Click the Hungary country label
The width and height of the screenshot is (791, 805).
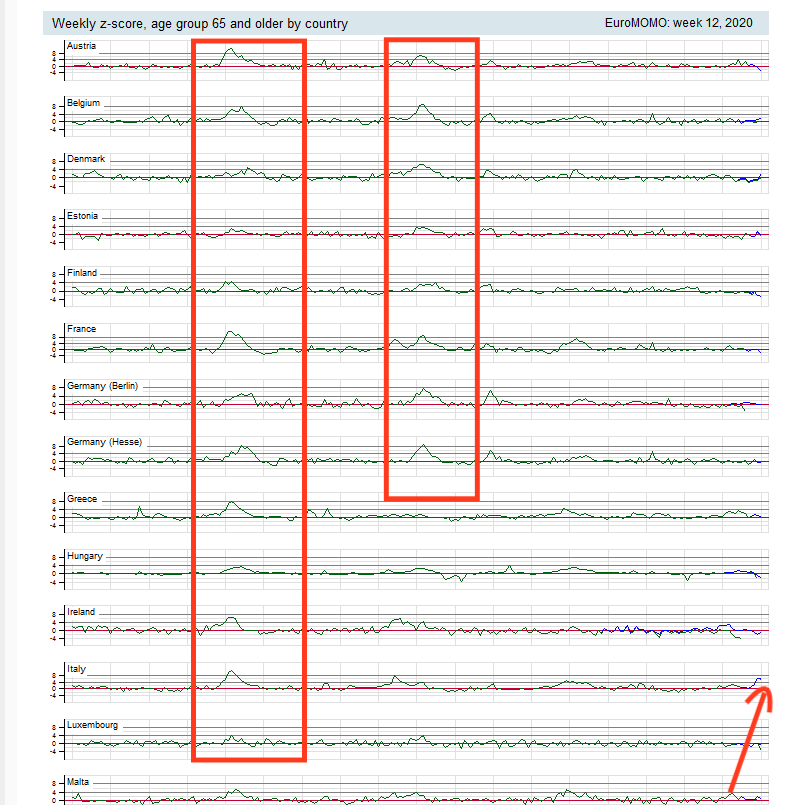(x=85, y=555)
